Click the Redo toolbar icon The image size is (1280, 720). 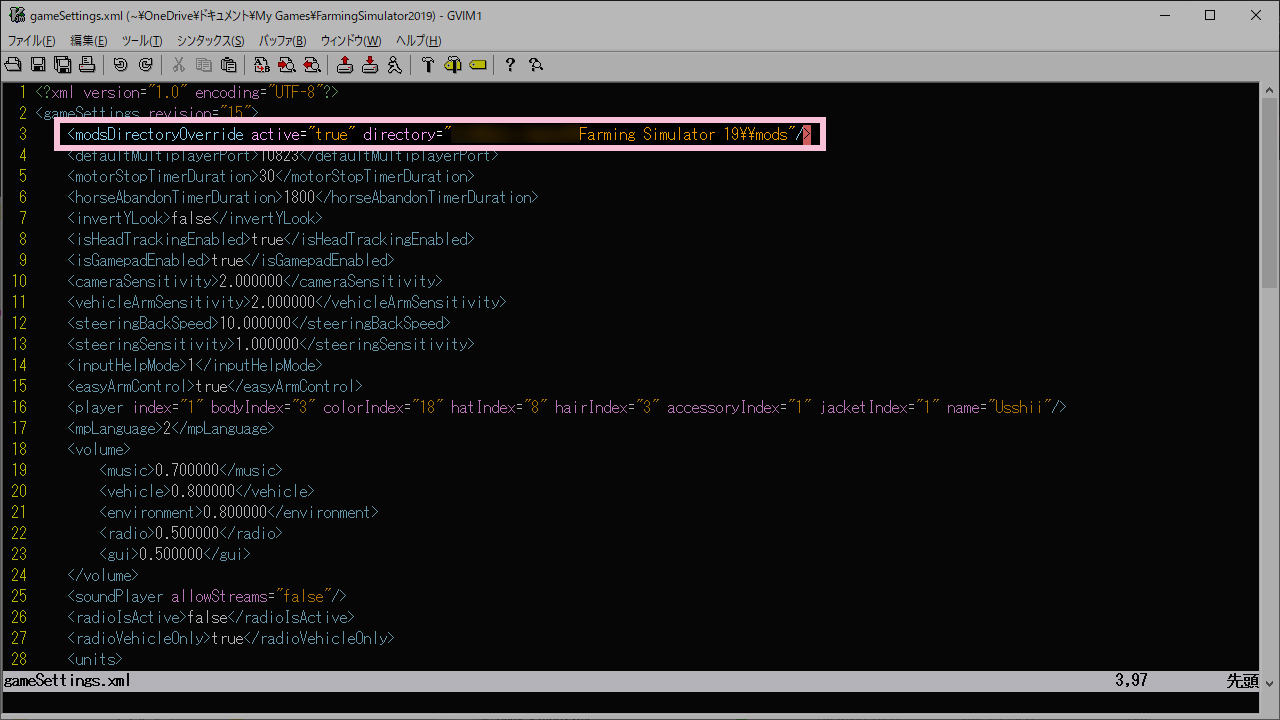click(x=145, y=65)
